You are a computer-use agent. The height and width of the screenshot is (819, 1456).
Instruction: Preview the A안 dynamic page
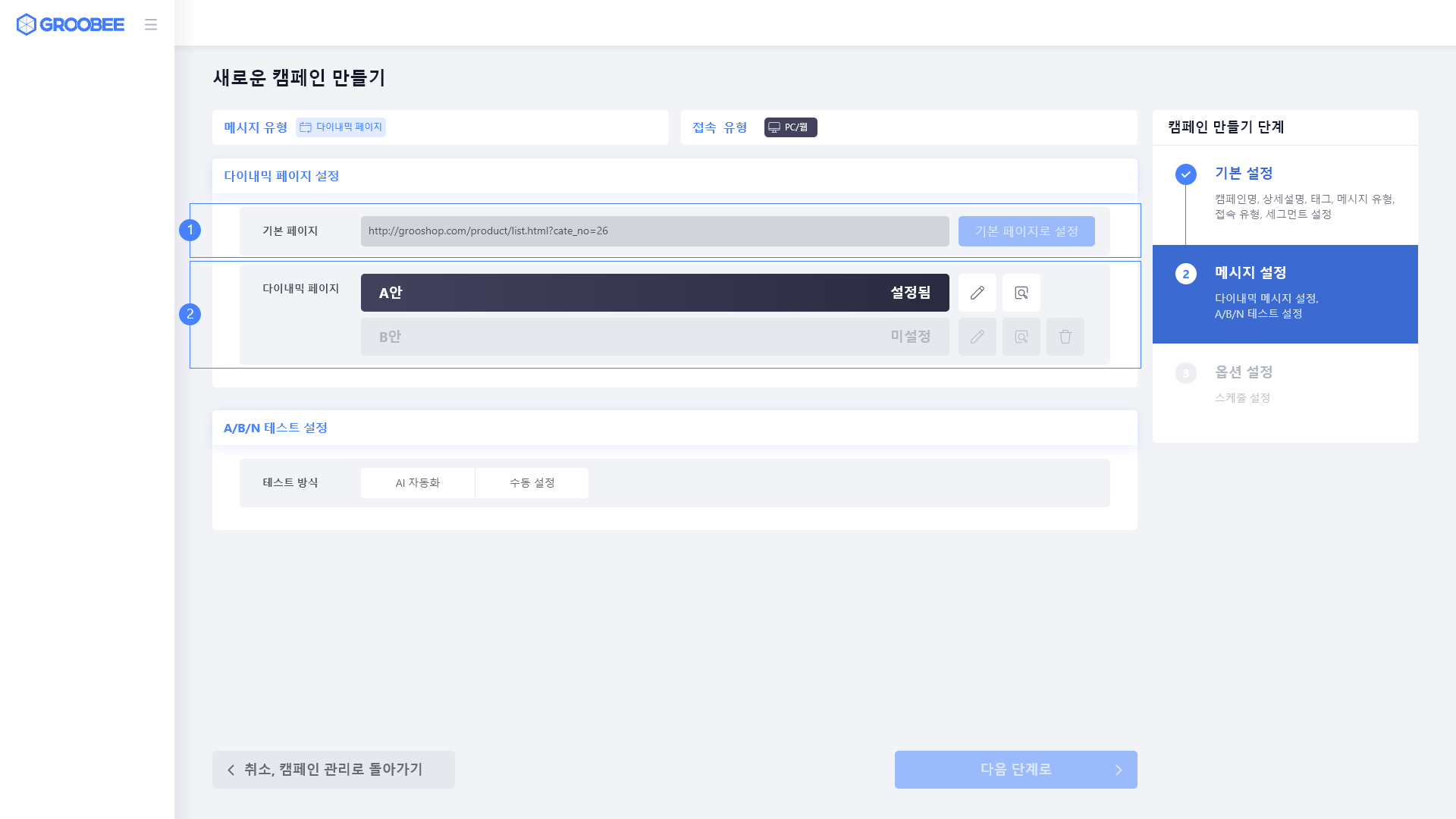1021,293
